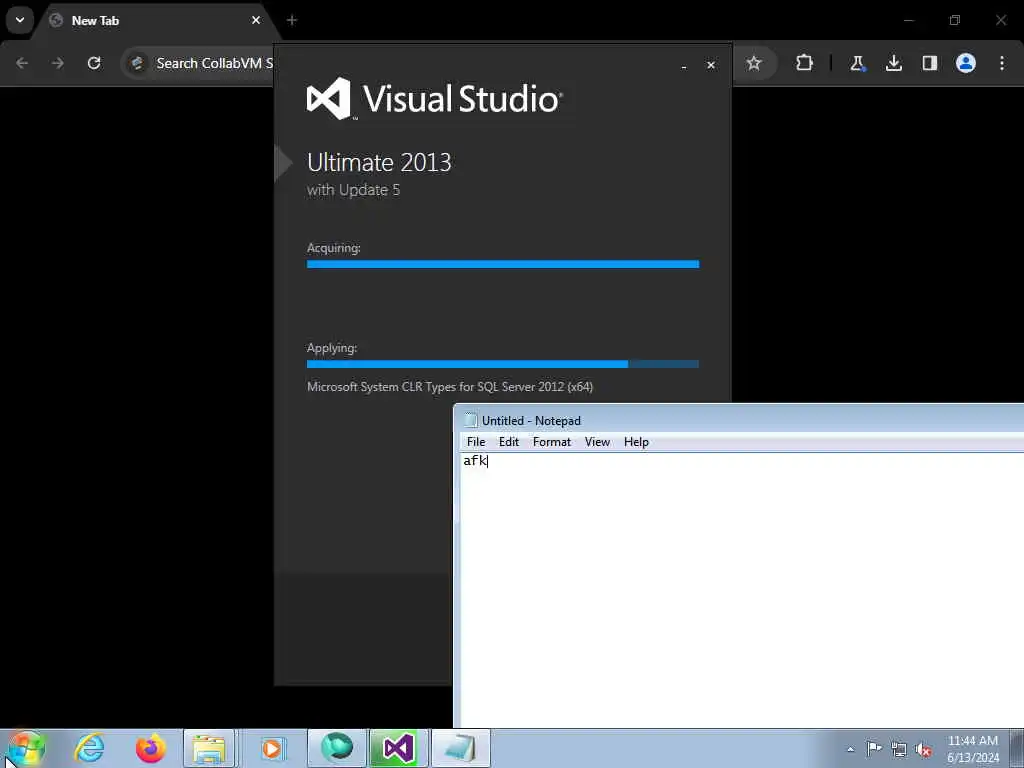The width and height of the screenshot is (1024, 768).
Task: Open Chrome's downloads icon
Action: point(893,63)
